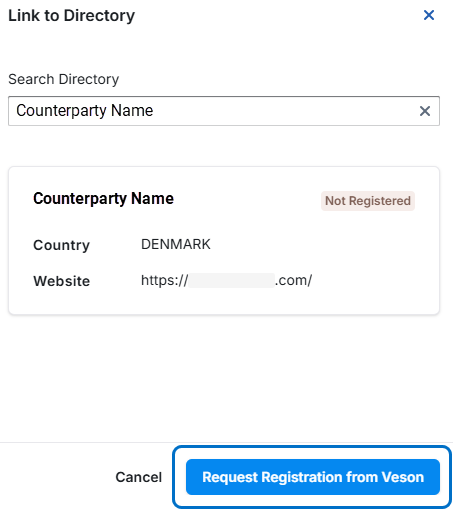
Task: Click the Country field label
Action: tap(61, 245)
